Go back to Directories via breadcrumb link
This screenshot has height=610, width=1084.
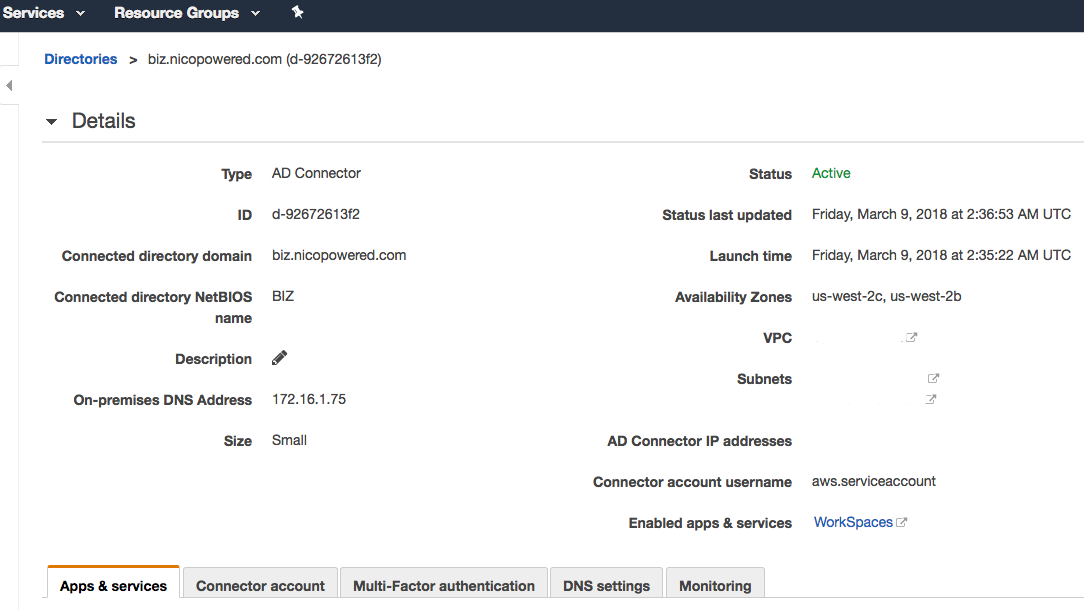coord(80,59)
